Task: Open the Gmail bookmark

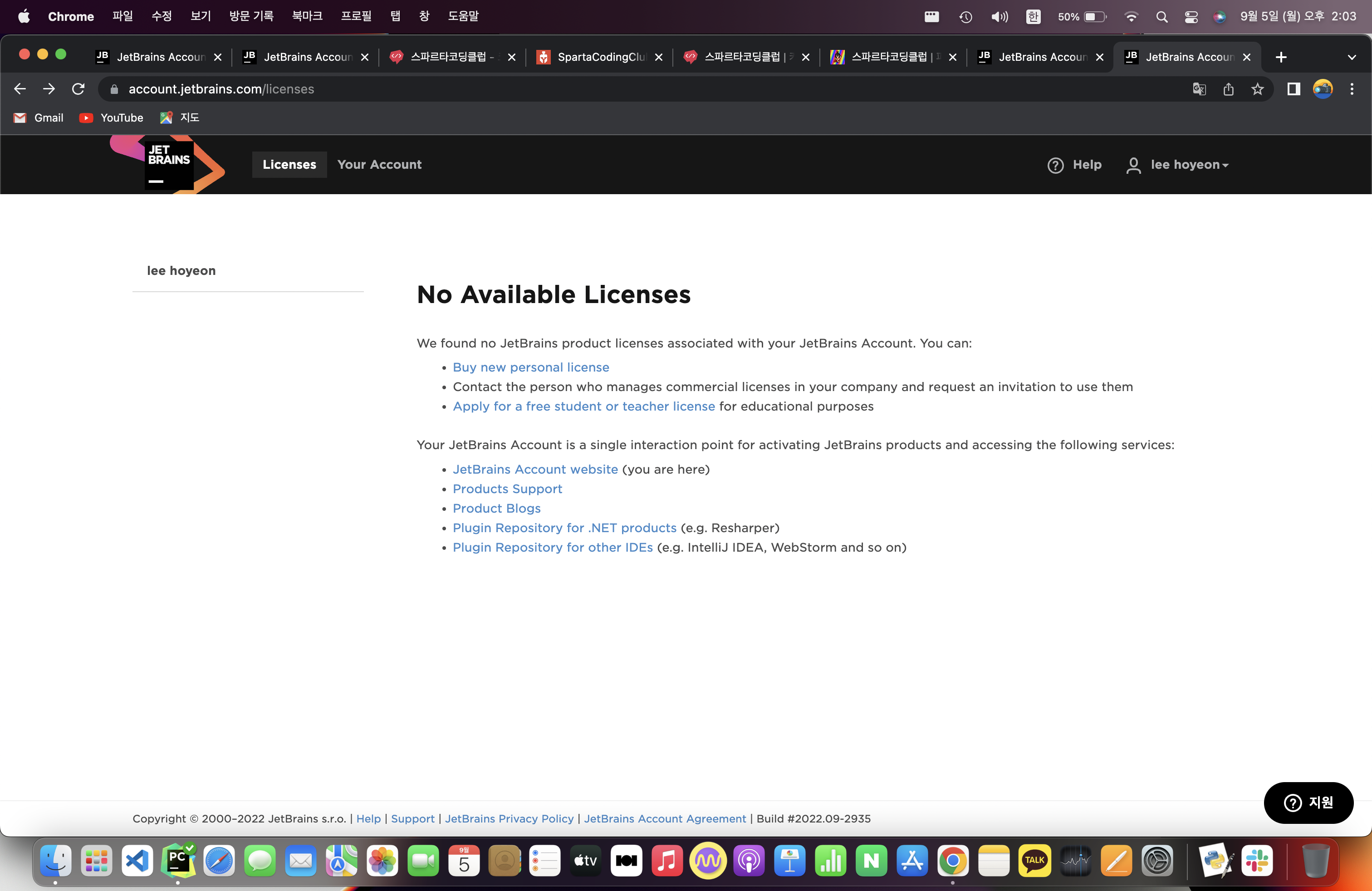Action: point(39,117)
